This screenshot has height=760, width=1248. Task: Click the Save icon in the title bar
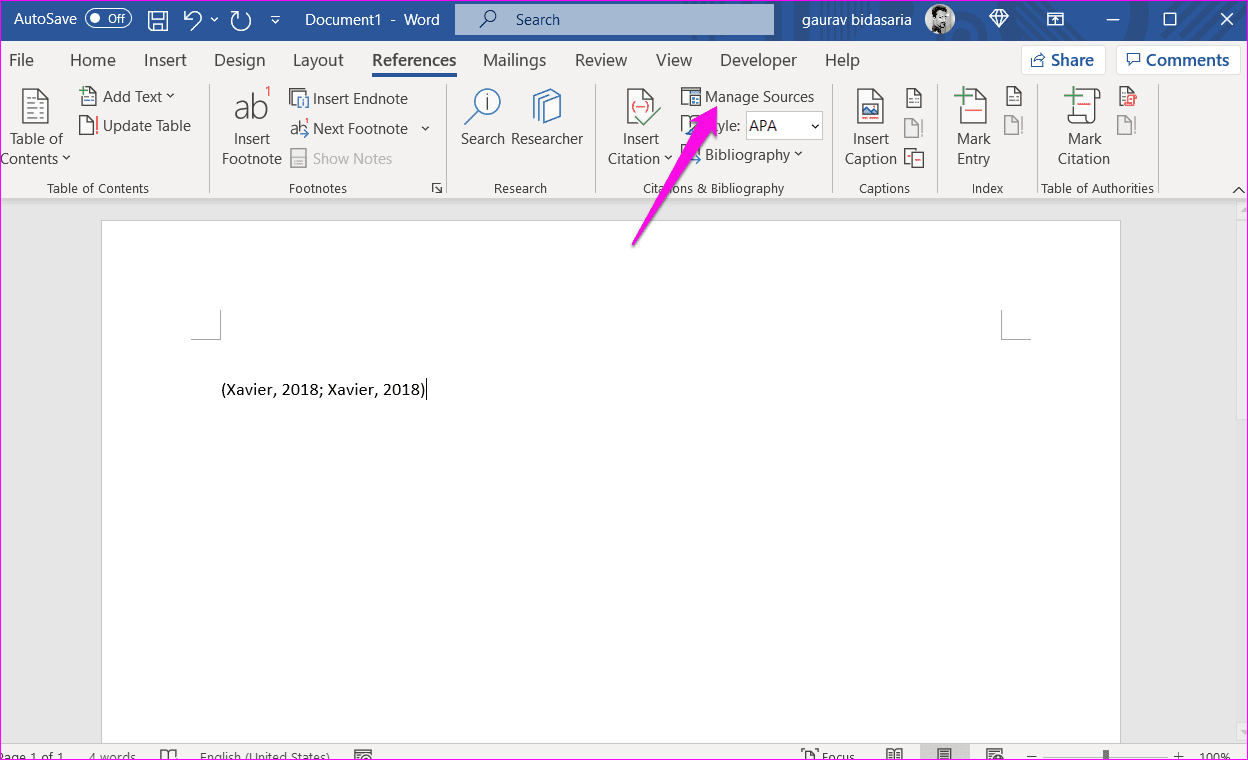click(158, 19)
